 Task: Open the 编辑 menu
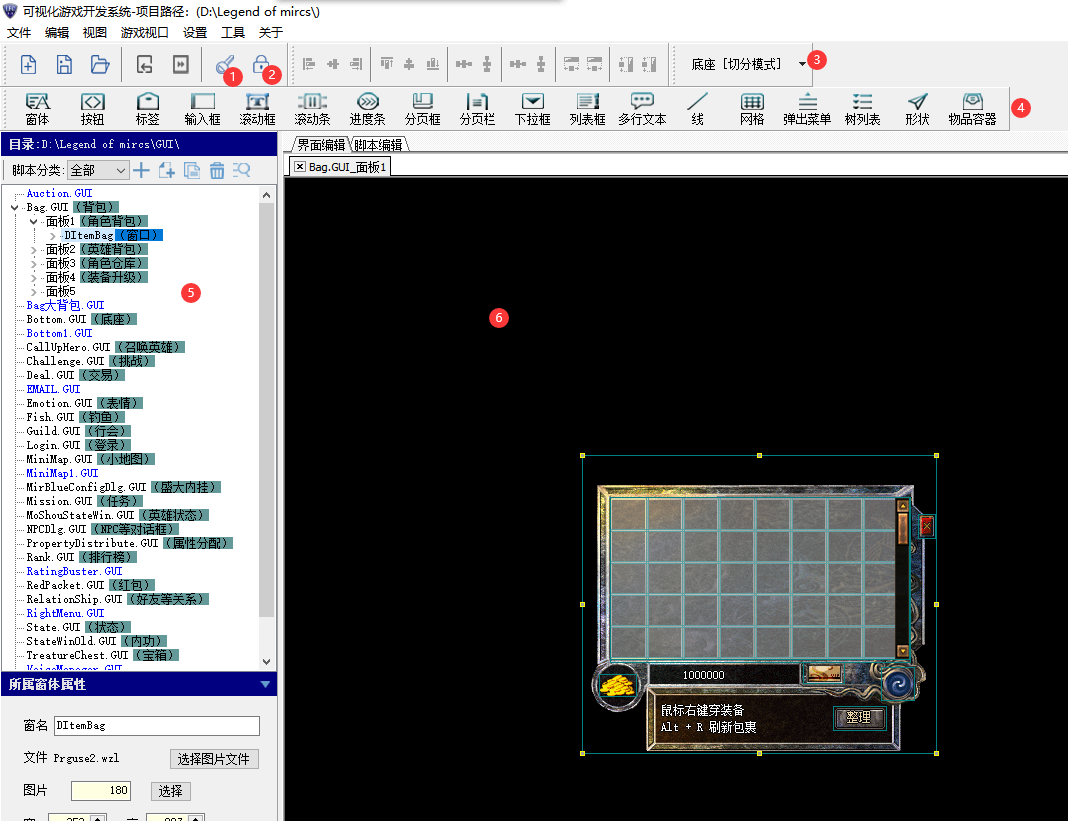pos(57,33)
